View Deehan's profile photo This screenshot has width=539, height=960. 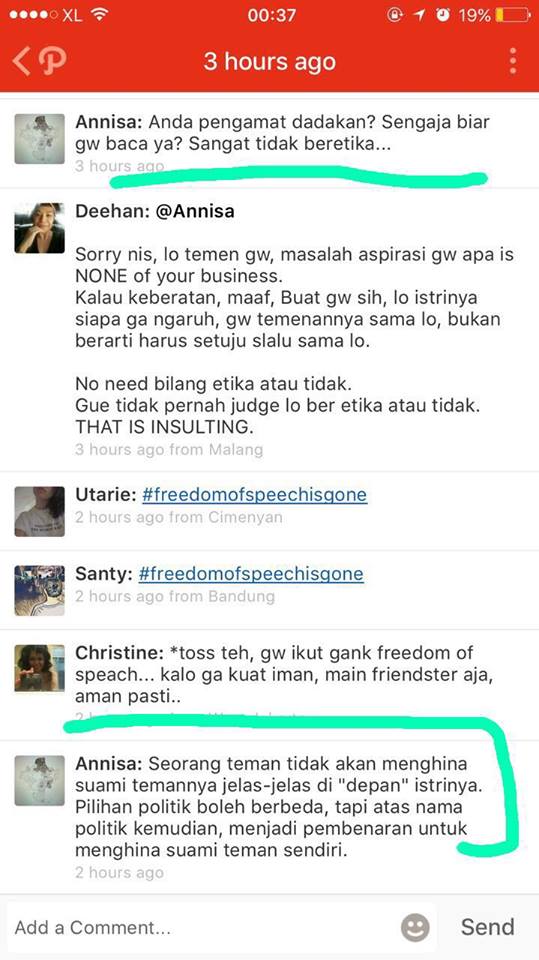39,228
